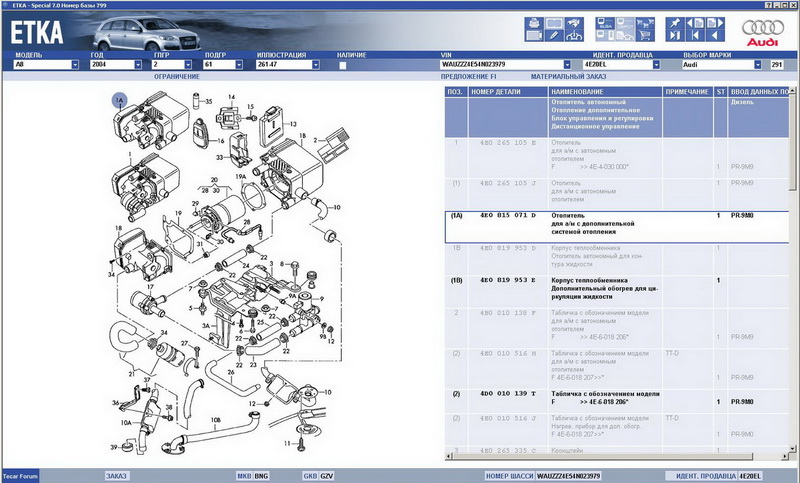Open the ELSA repair info icon
Image resolution: width=800 pixels, height=483 pixels.
point(605,23)
